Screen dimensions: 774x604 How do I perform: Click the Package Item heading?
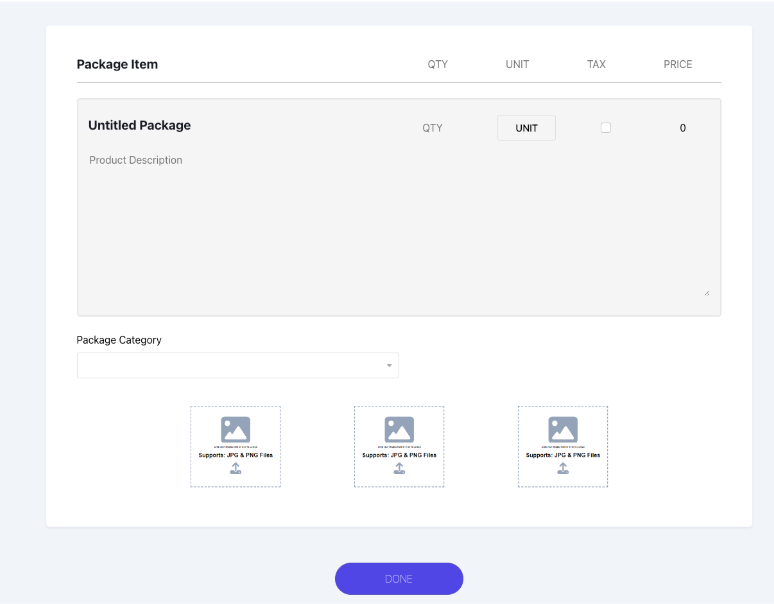[117, 64]
